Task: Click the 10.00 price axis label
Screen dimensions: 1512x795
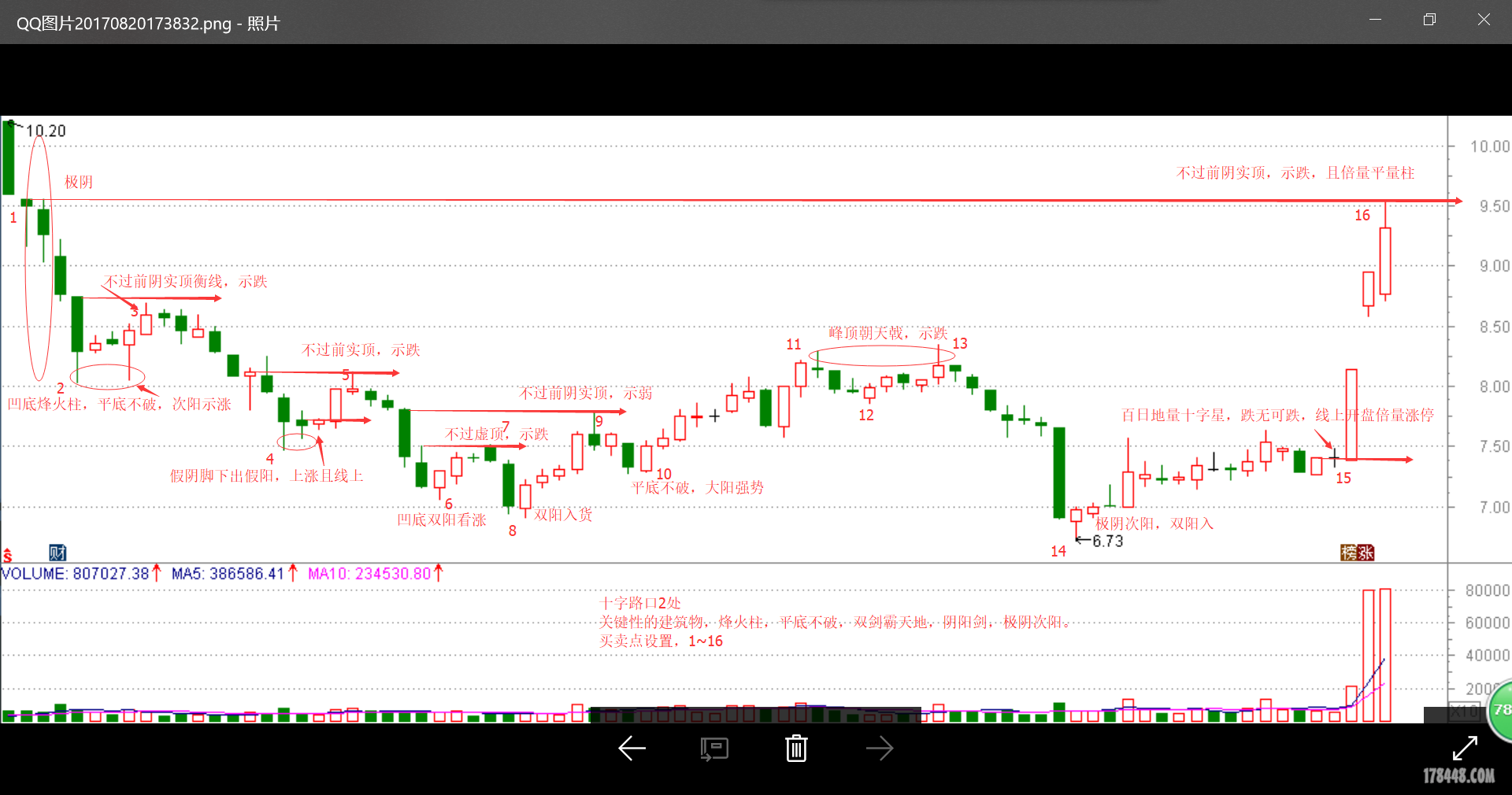Action: pos(1489,146)
